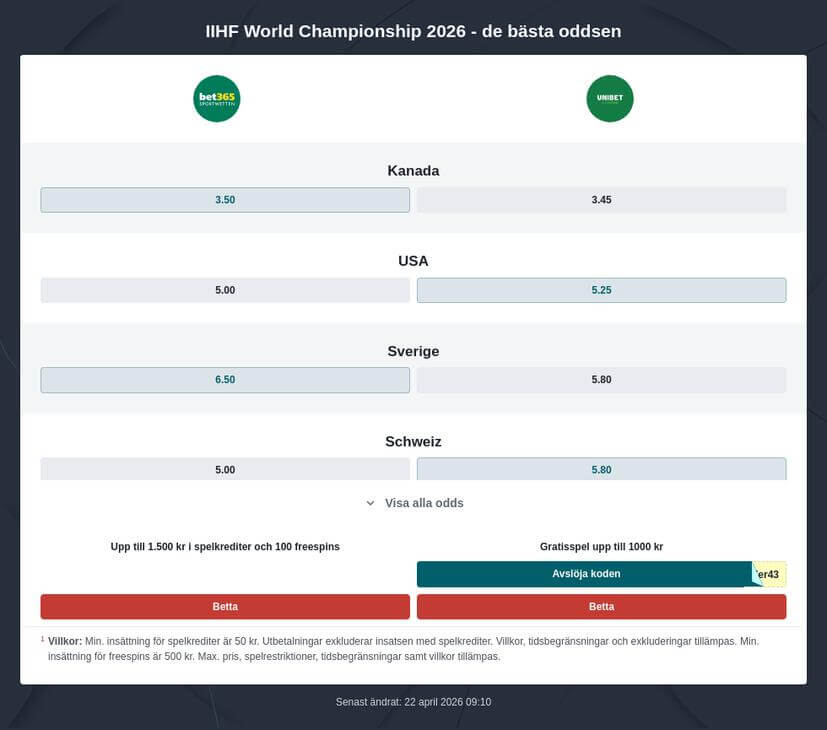Viewport: 827px width, 730px height.
Task: Select bet365 Schweiz odds 5.00
Action: [225, 469]
